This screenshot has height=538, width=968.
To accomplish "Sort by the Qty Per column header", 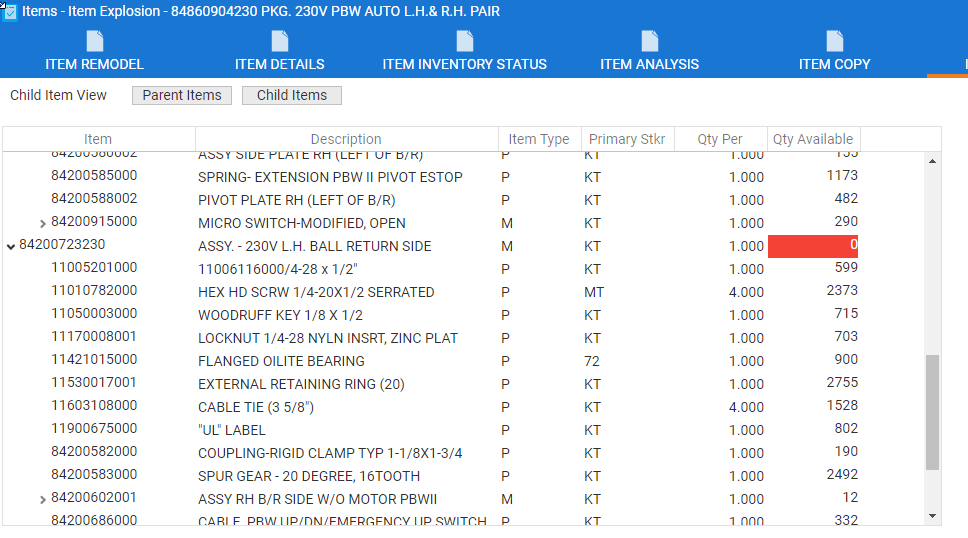I will [720, 139].
